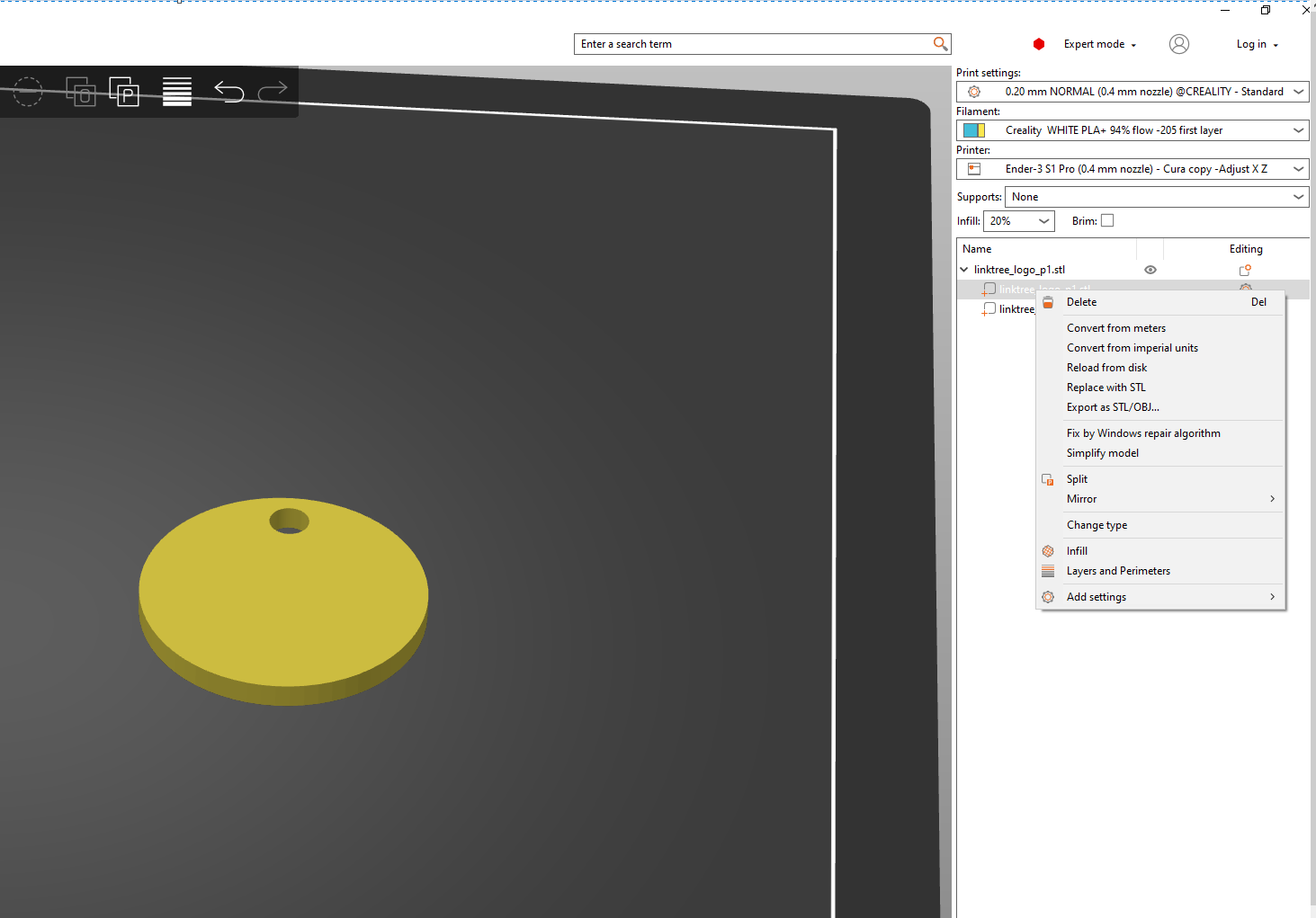Open the Expert mode dropdown
Image resolution: width=1316 pixels, height=918 pixels.
click(1100, 44)
